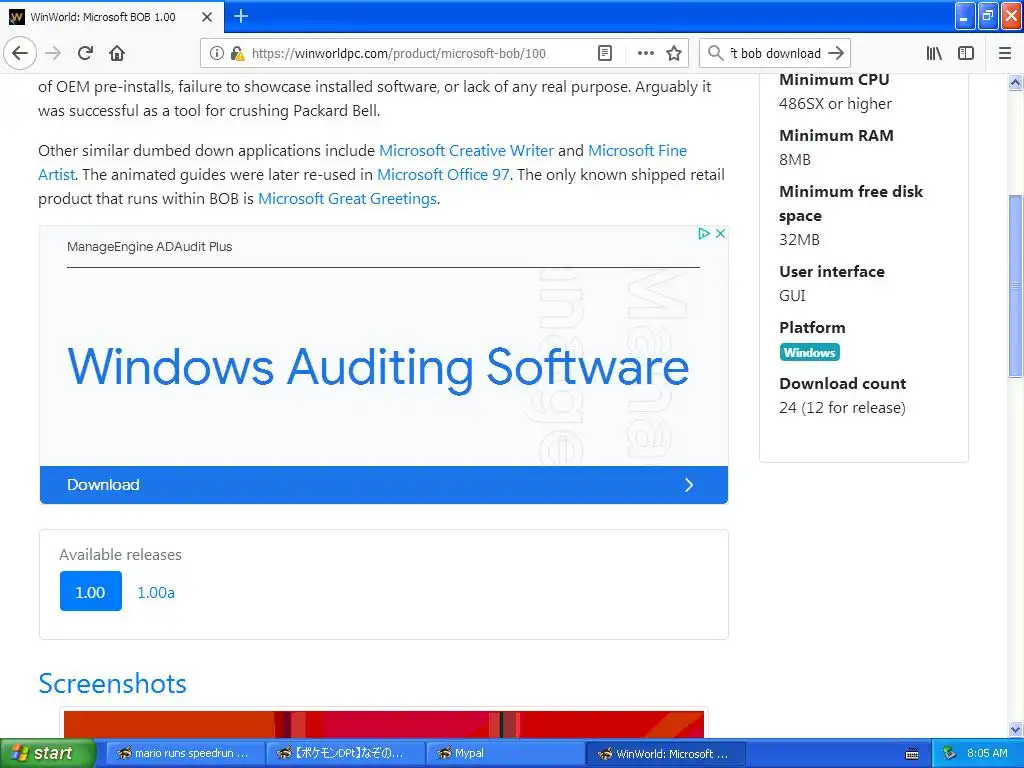The height and width of the screenshot is (768, 1024).
Task: Toggle reader view in address bar
Action: 605,54
